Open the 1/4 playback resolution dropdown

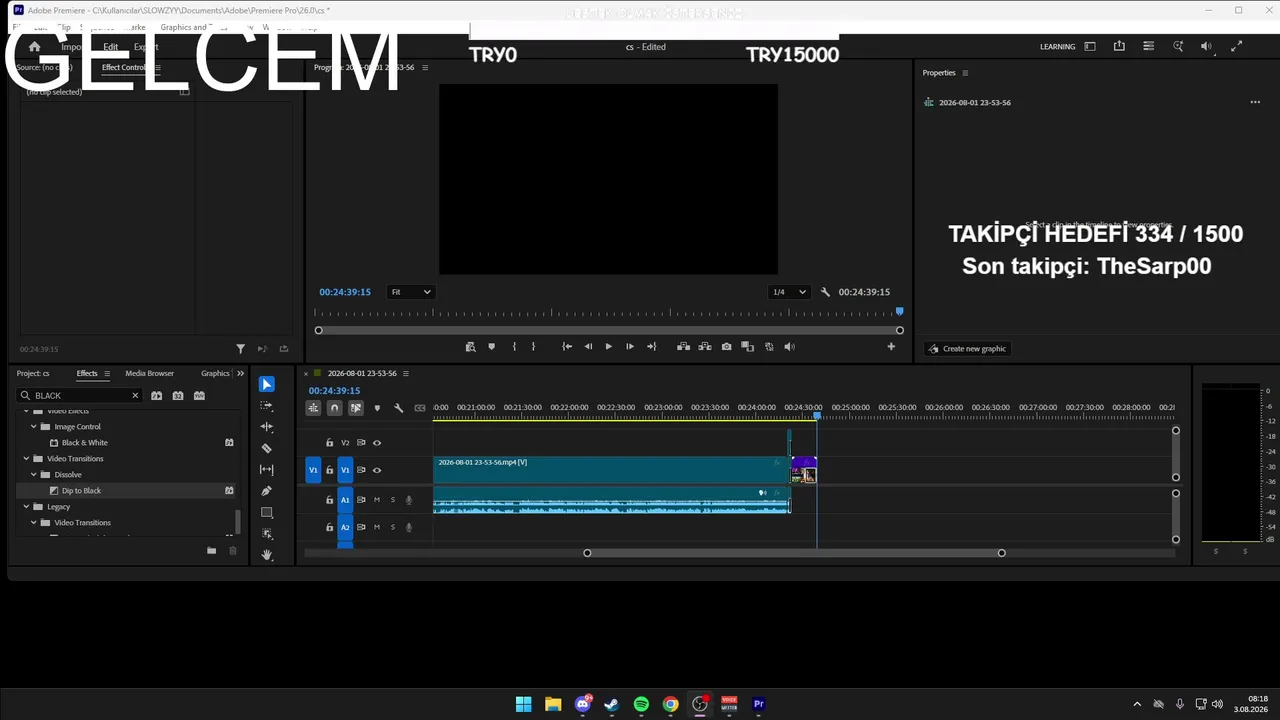coord(789,292)
